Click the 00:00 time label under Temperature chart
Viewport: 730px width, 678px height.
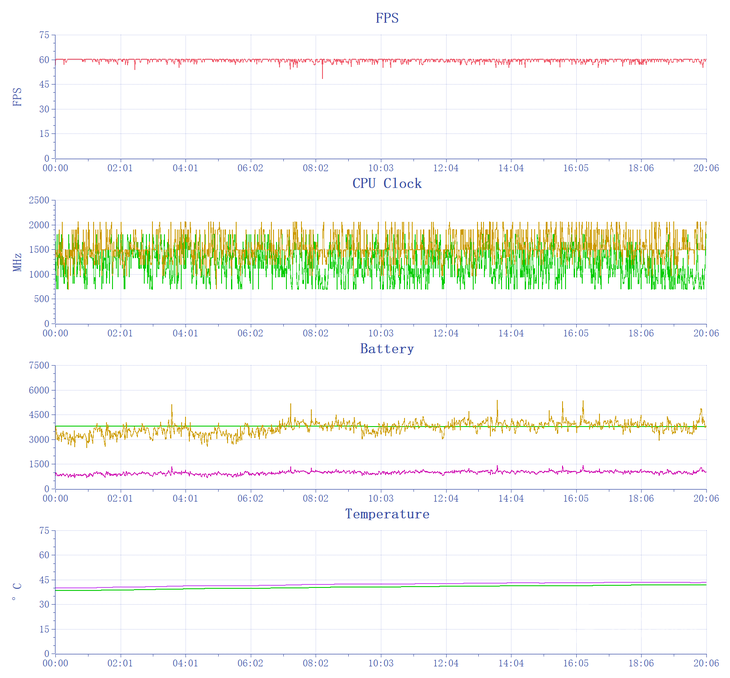pyautogui.click(x=55, y=663)
